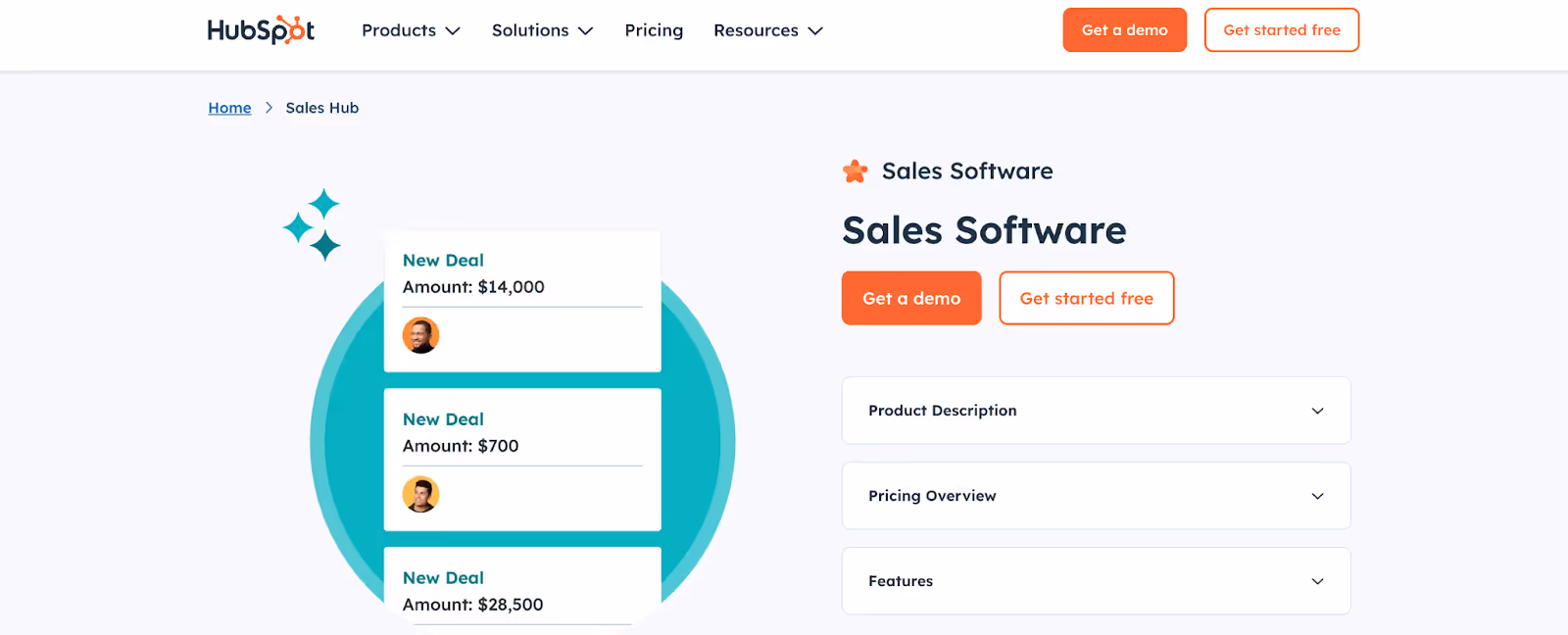Click the New Deal title above $14,000
1568x635 pixels.
click(443, 261)
